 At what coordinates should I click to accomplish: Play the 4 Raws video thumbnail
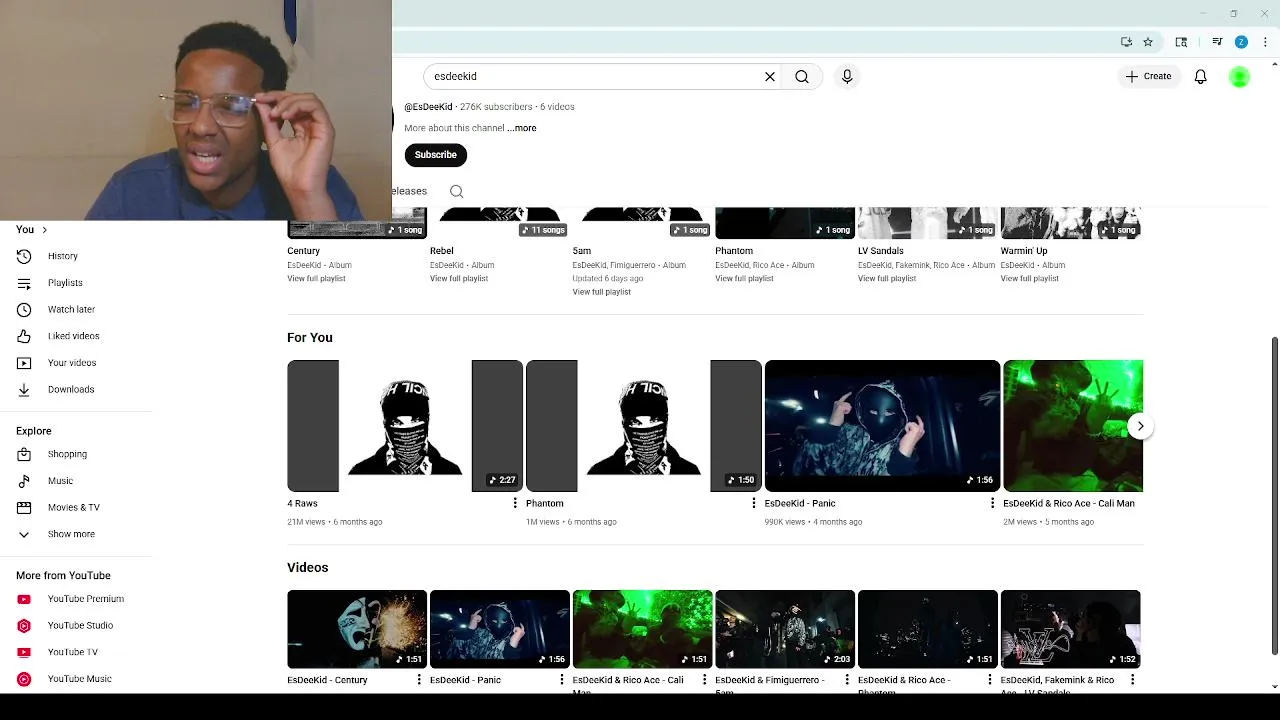coord(405,426)
